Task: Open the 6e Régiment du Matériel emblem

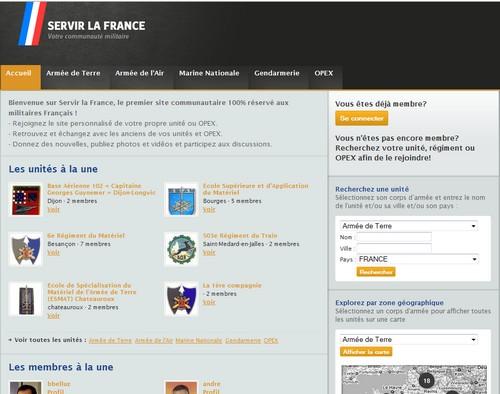Action: click(x=26, y=249)
